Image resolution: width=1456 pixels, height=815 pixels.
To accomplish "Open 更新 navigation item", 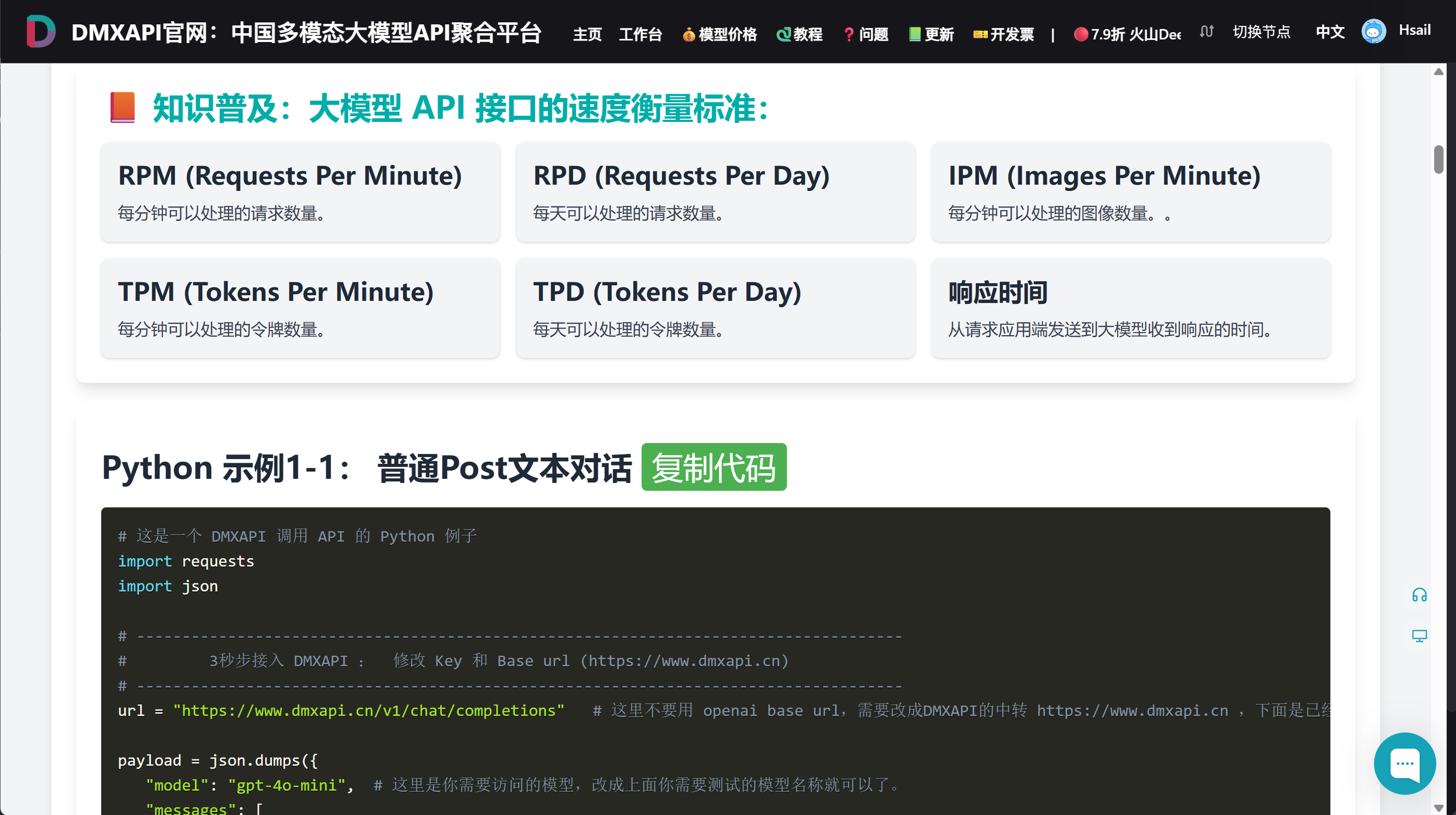I will pyautogui.click(x=932, y=34).
